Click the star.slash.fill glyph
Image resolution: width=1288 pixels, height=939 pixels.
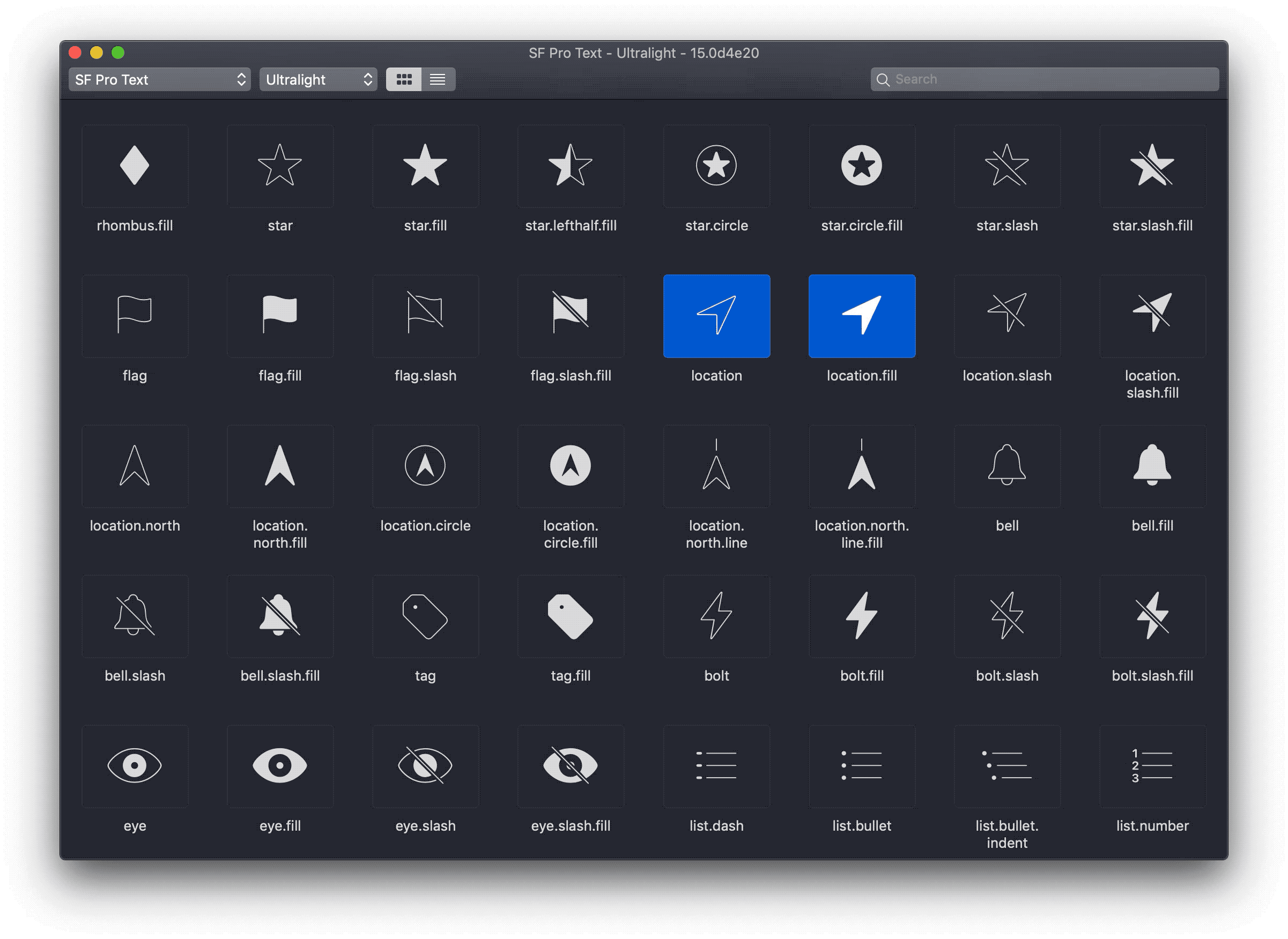pyautogui.click(x=1152, y=166)
